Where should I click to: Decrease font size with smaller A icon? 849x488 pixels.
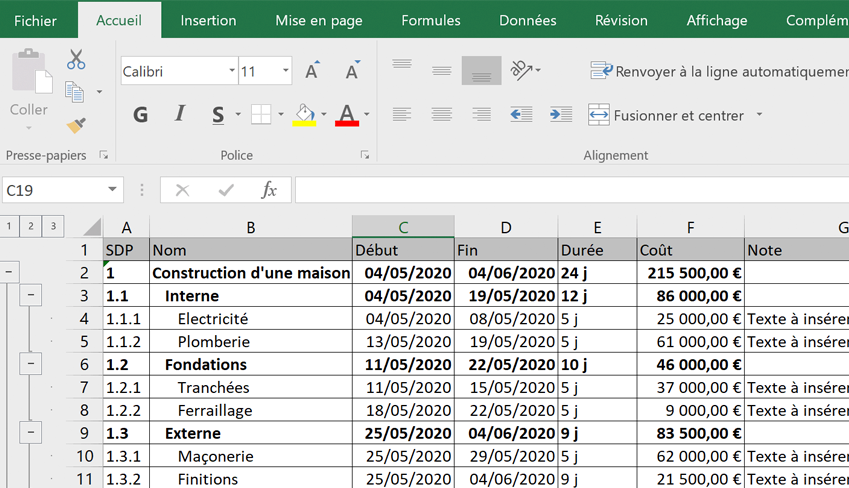352,71
